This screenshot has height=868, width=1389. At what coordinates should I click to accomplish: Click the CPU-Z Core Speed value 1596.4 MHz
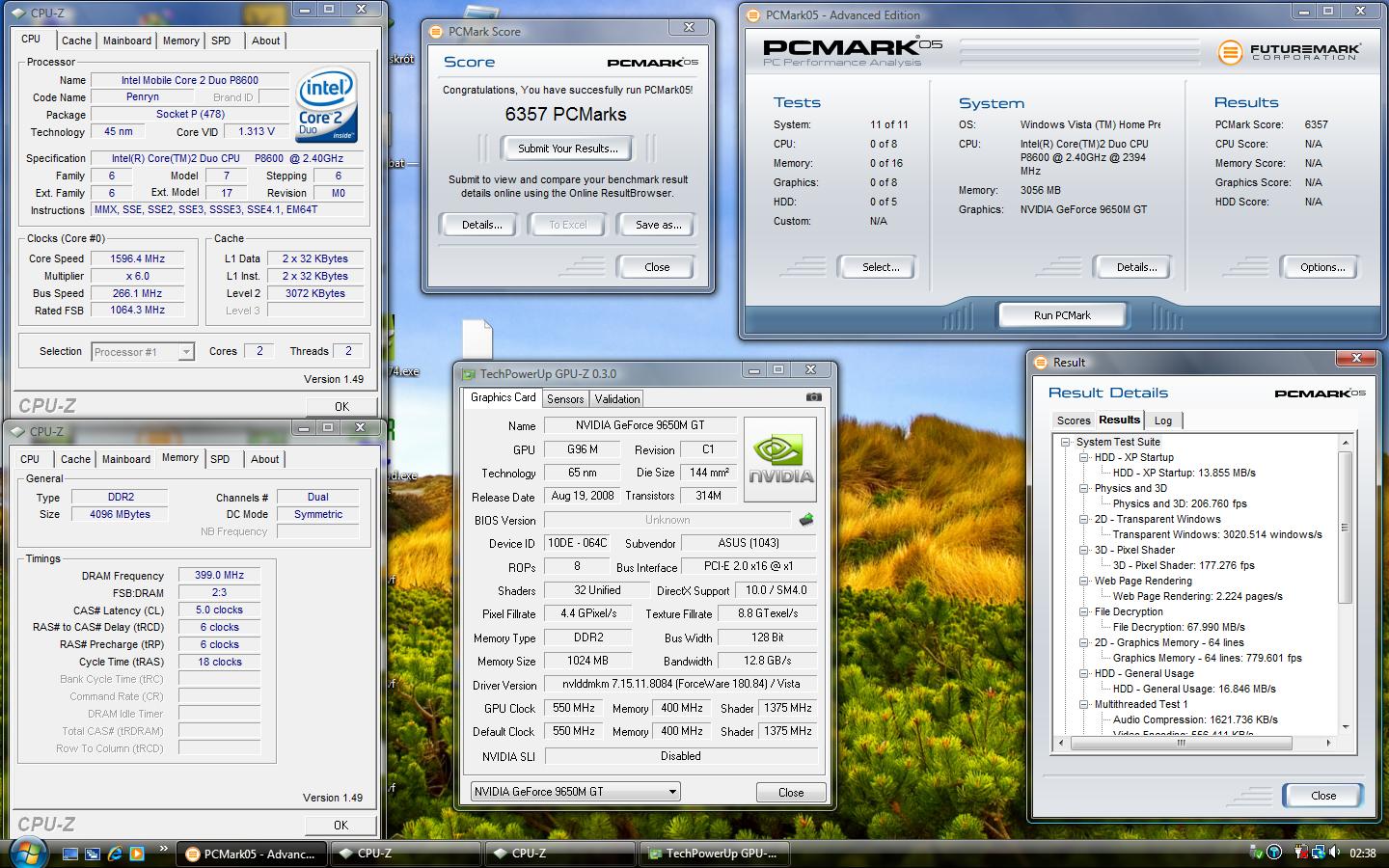[x=138, y=258]
